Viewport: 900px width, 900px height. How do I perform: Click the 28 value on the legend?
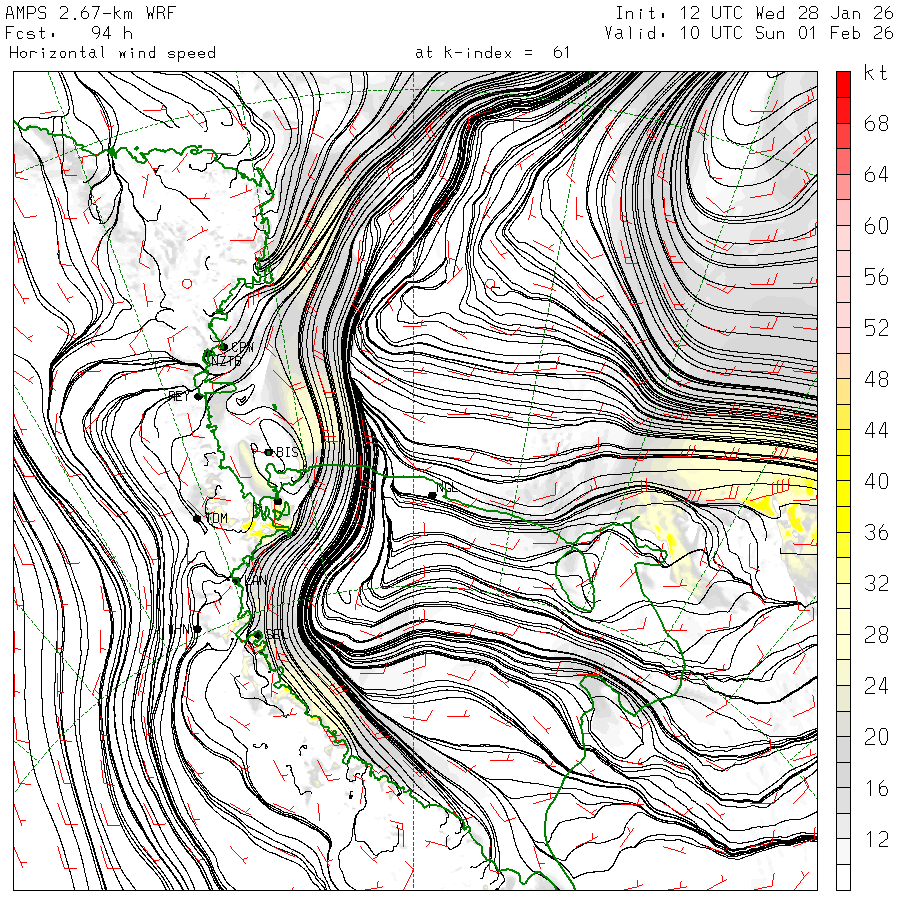[x=876, y=635]
